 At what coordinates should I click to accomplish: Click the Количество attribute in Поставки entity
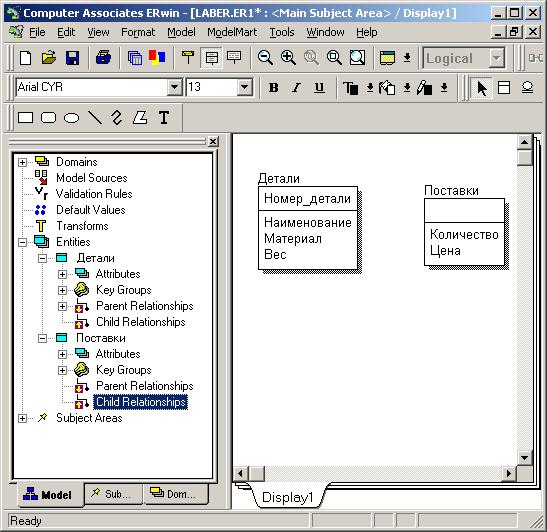tap(464, 234)
